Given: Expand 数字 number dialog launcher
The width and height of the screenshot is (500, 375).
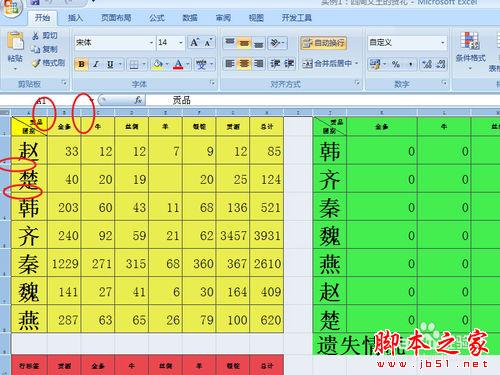Looking at the screenshot, I should [x=444, y=83].
